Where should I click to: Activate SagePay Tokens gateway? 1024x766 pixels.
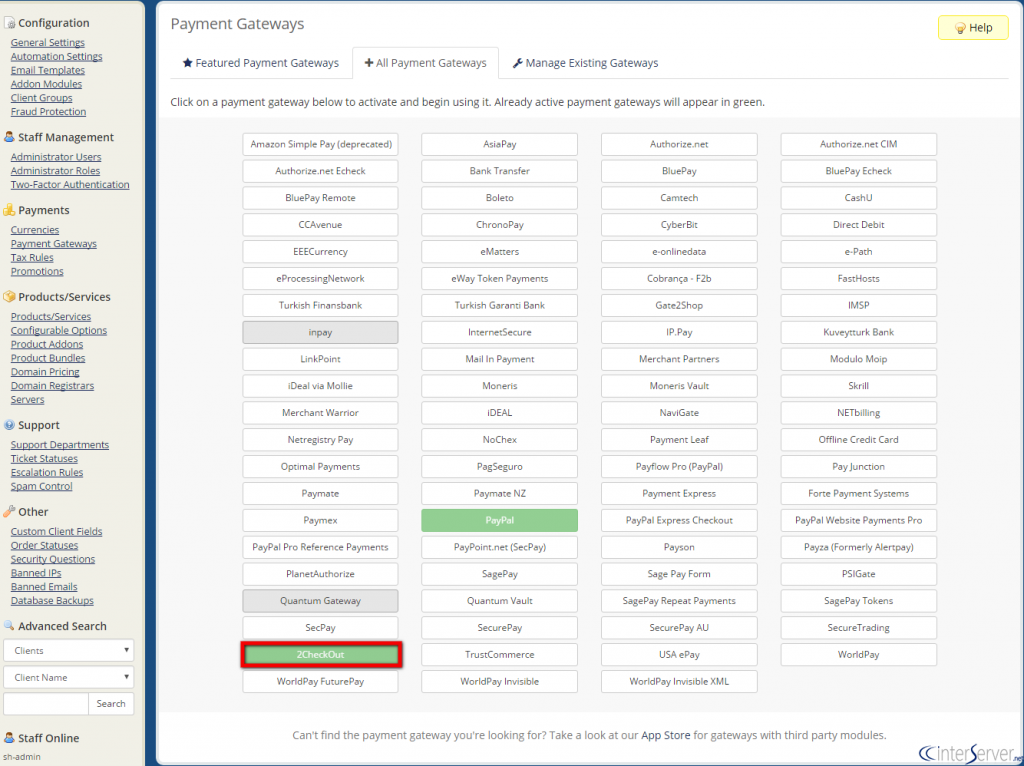(859, 601)
